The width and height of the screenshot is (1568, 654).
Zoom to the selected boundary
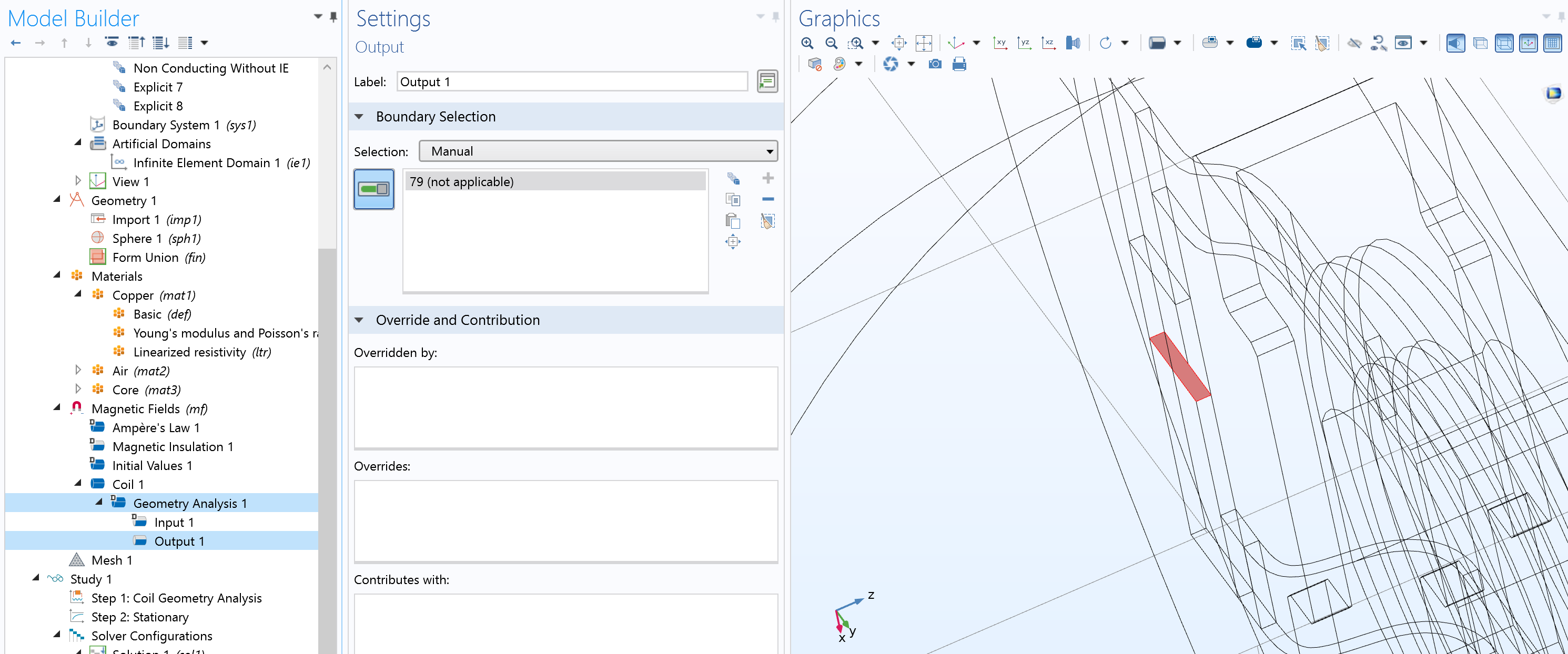click(733, 241)
